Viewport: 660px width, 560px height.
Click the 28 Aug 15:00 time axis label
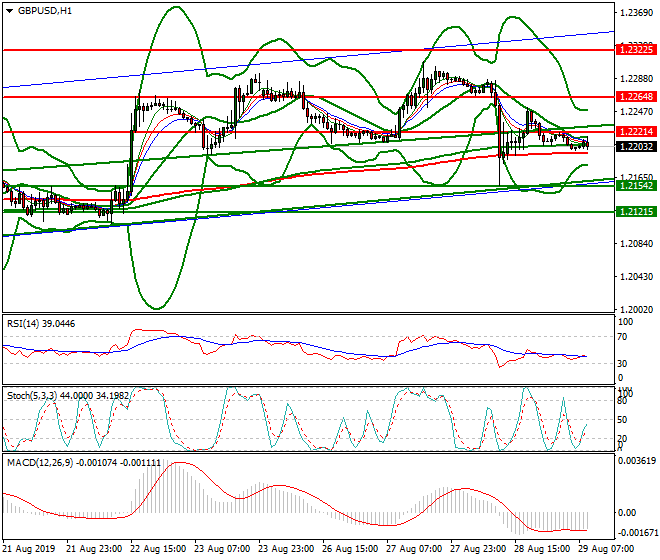[542, 549]
